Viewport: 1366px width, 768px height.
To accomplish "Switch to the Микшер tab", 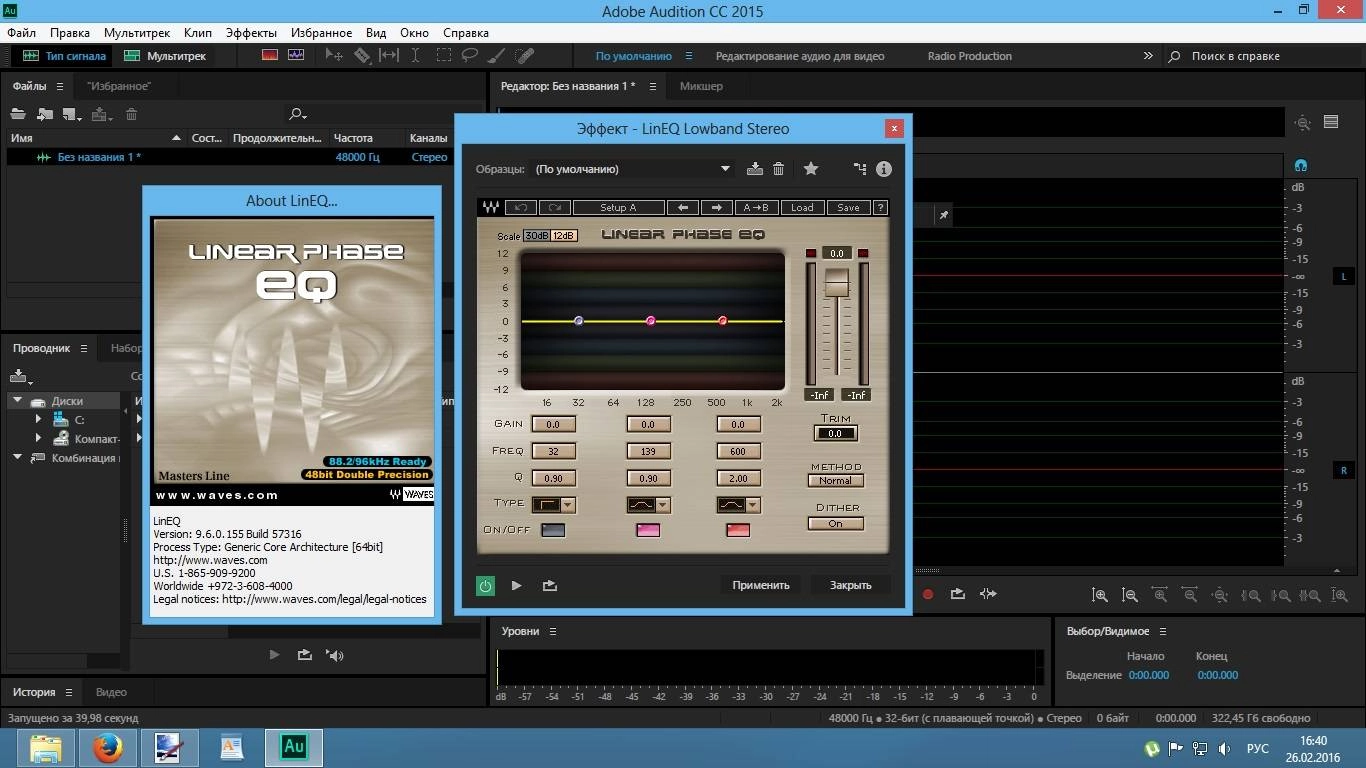I will pos(701,86).
